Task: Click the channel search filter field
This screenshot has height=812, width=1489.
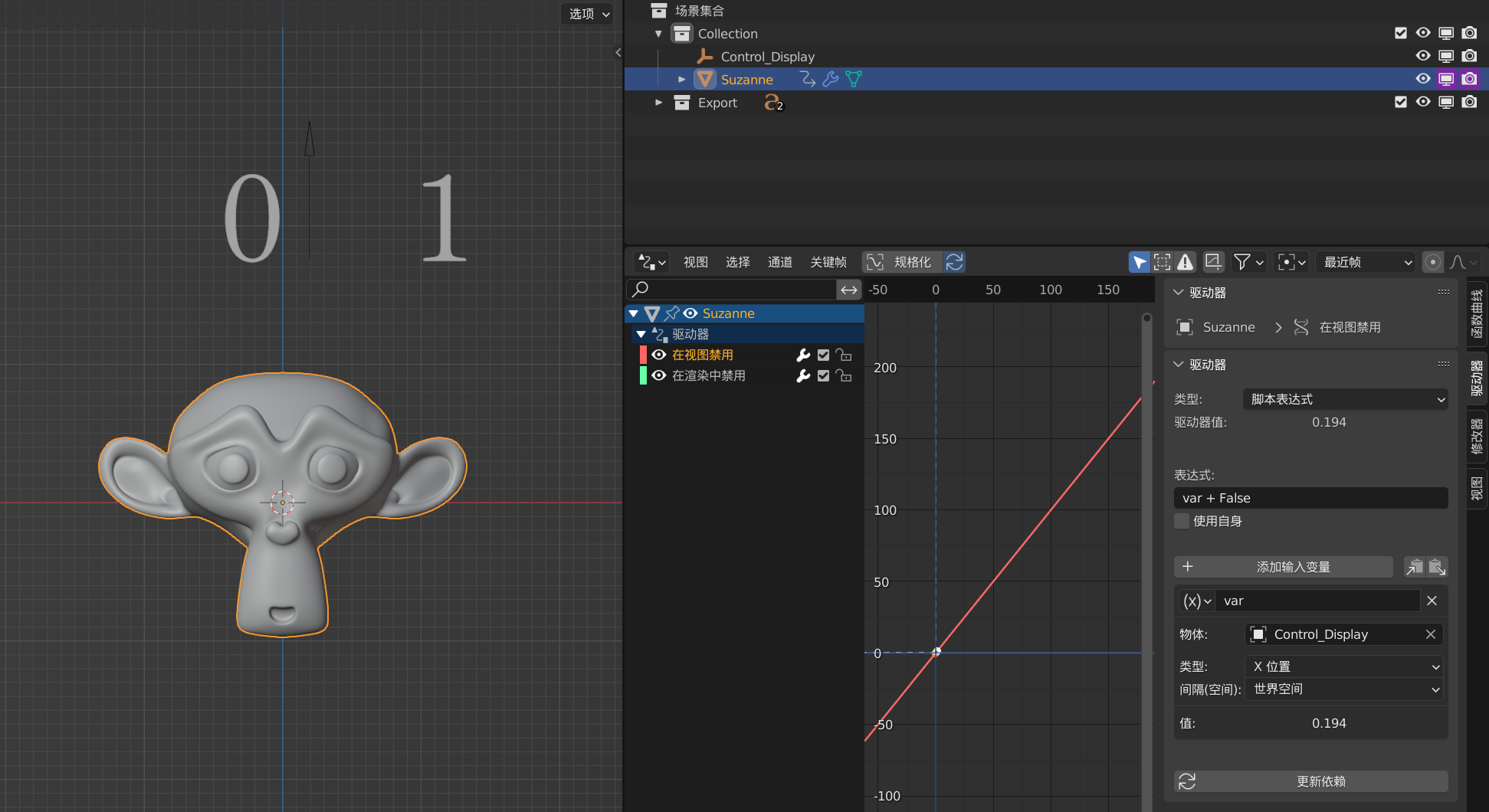Action: tap(732, 289)
